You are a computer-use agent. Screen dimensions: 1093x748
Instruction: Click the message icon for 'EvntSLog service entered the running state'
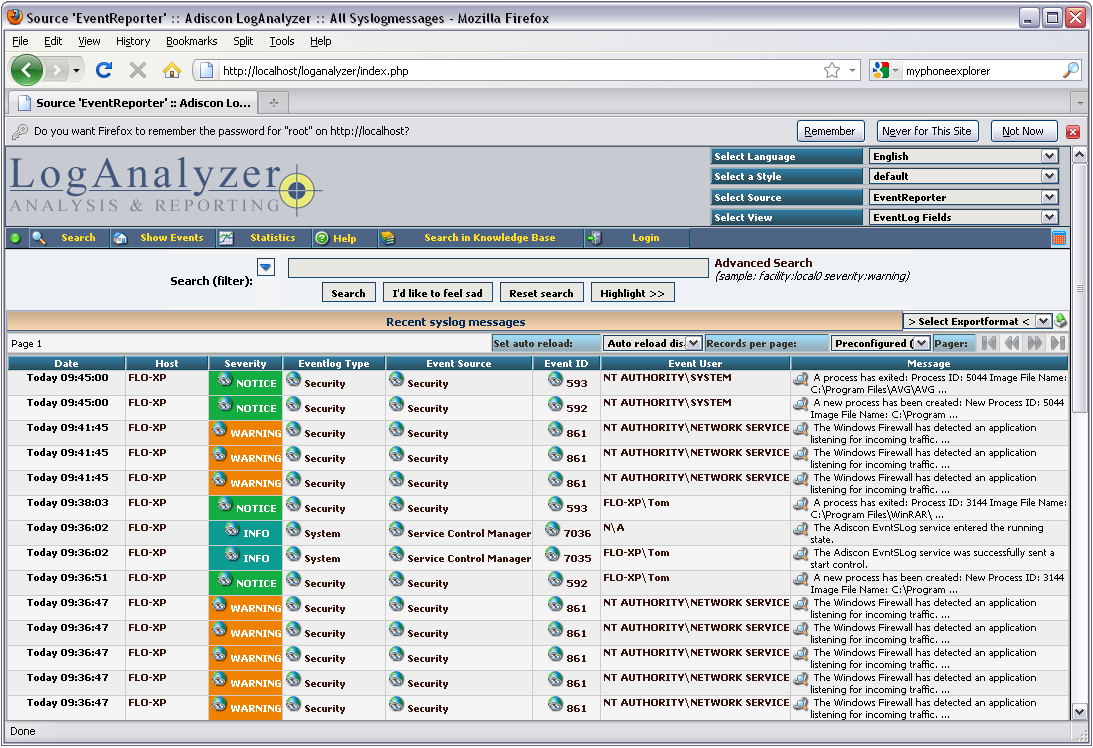click(x=801, y=529)
